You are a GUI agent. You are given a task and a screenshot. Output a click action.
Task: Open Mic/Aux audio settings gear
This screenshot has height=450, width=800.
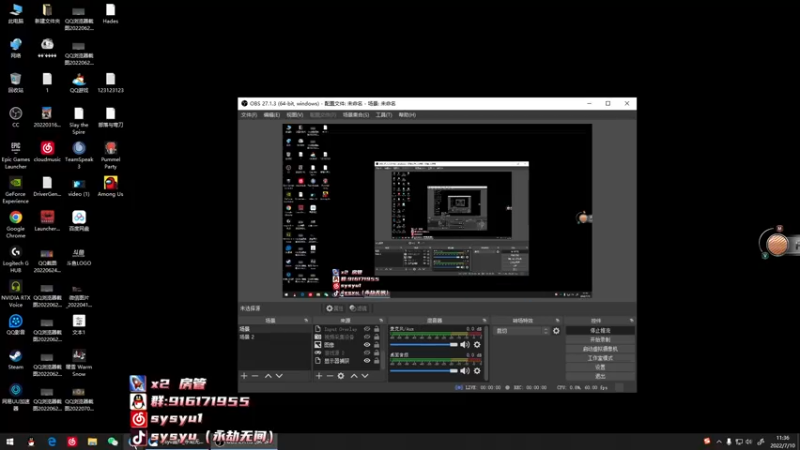point(477,345)
